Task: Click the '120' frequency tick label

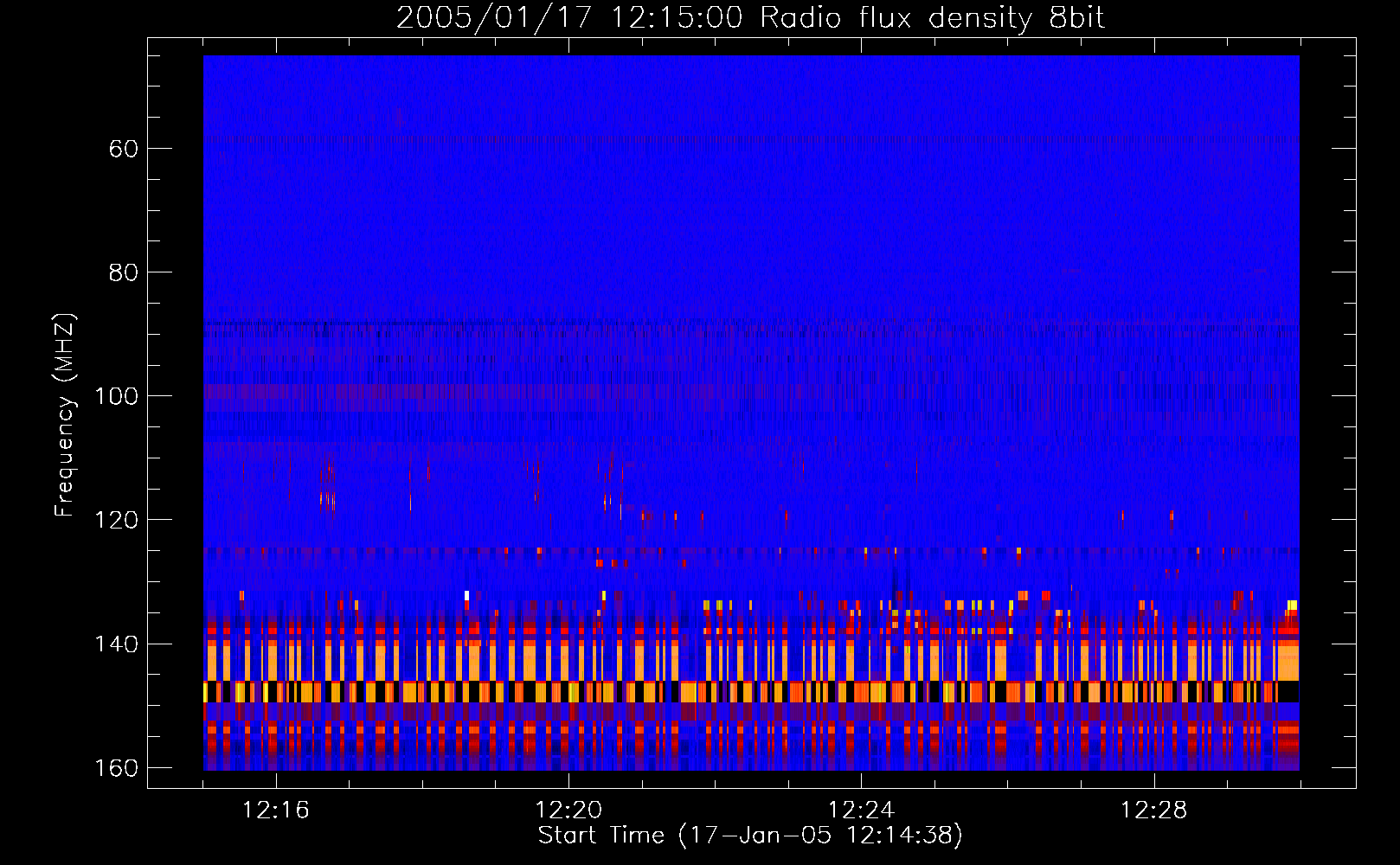Action: point(115,520)
